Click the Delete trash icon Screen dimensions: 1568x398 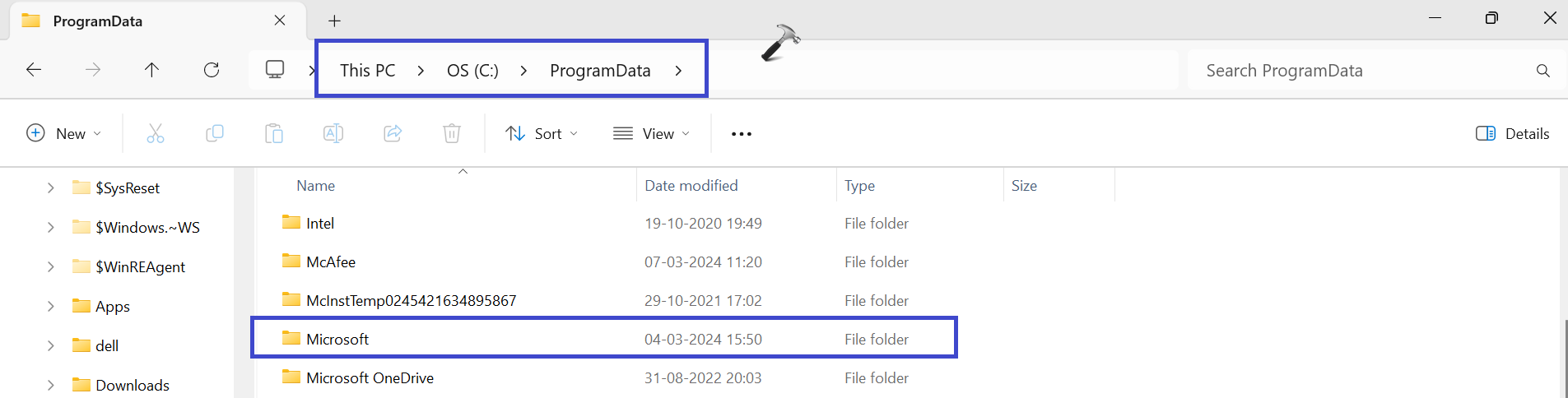452,133
